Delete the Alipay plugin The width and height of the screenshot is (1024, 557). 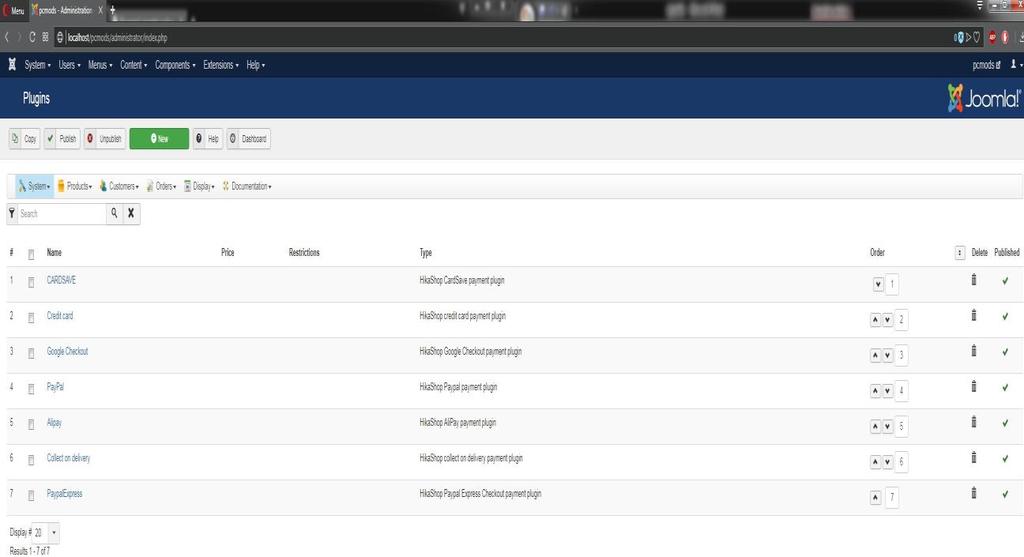coord(974,422)
